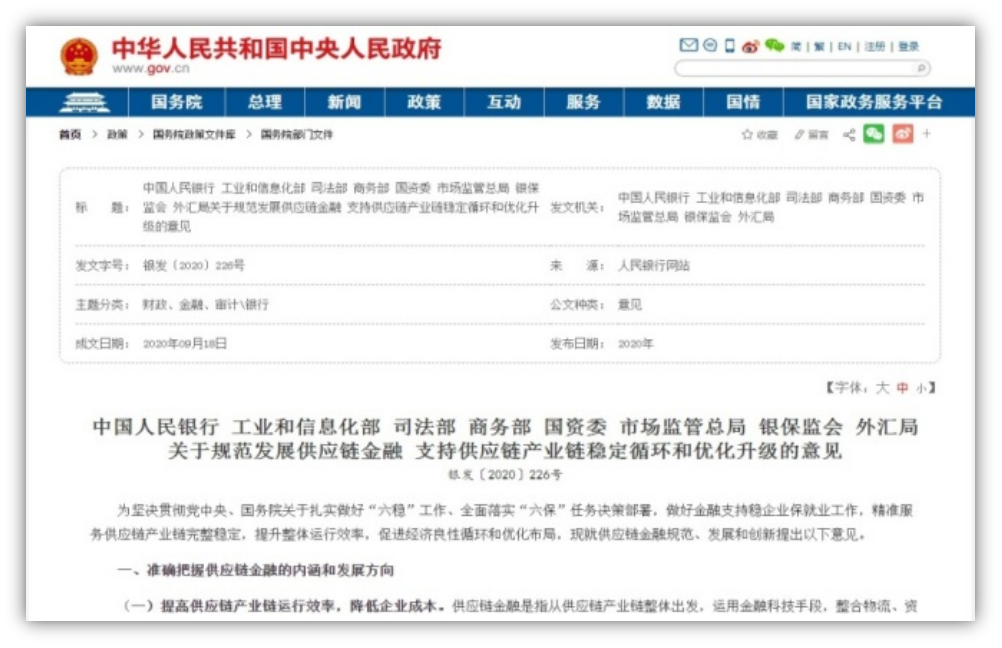Click the envelope mail icon in header
The height and width of the screenshot is (648, 1002).
(x=688, y=46)
